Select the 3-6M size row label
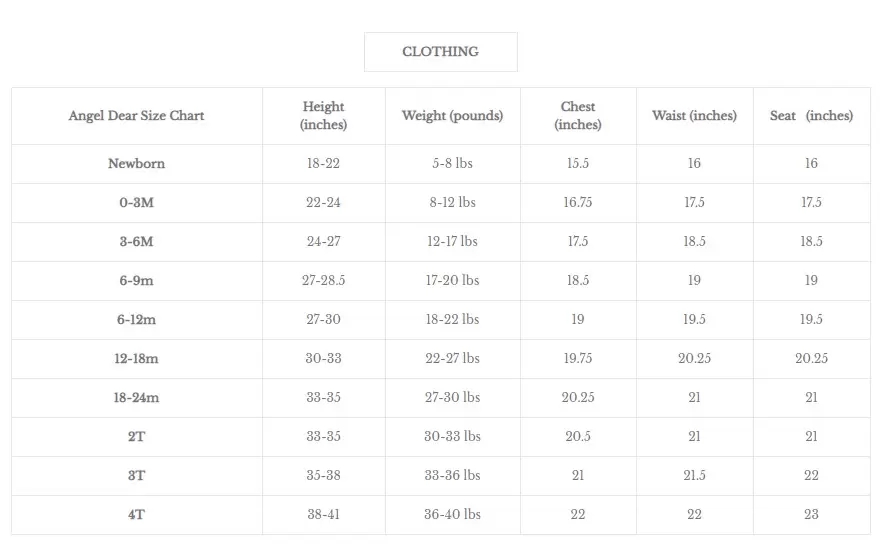The image size is (892, 552). click(x=137, y=241)
